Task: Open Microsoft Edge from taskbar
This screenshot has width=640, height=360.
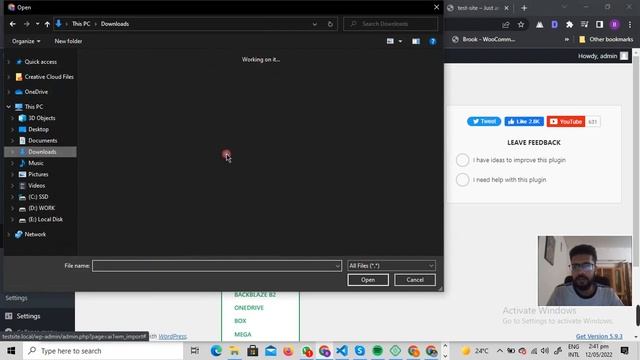Action: click(x=216, y=351)
